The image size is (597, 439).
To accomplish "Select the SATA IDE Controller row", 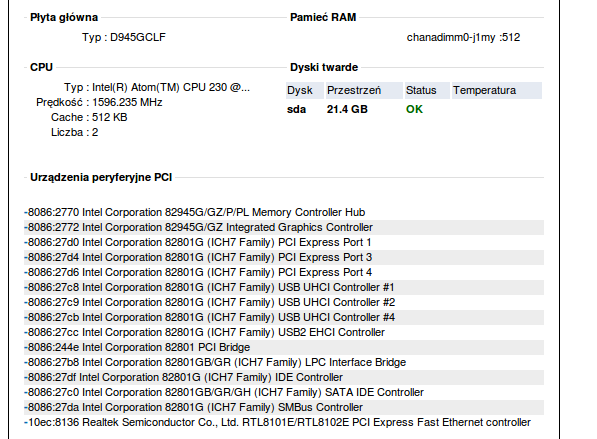I will 284,393.
